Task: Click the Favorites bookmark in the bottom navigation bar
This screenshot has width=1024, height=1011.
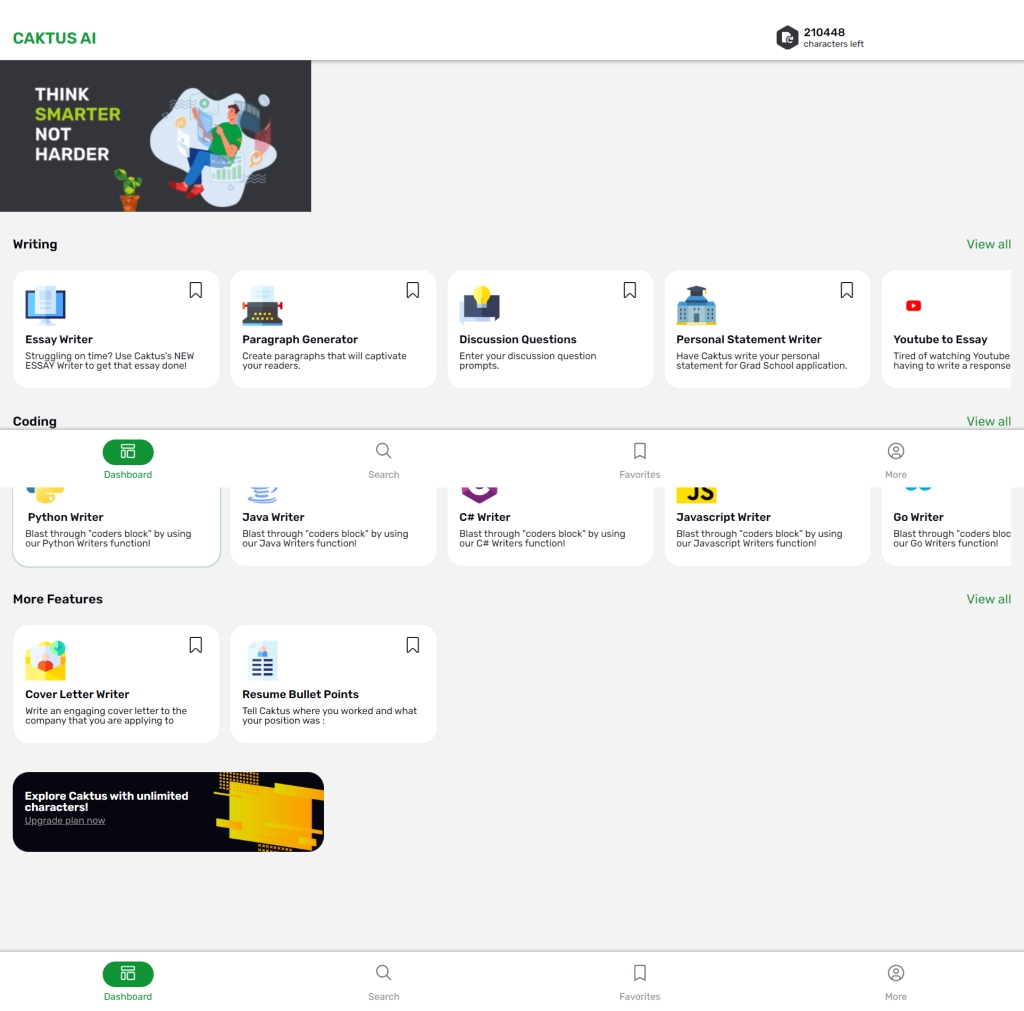Action: tap(640, 972)
